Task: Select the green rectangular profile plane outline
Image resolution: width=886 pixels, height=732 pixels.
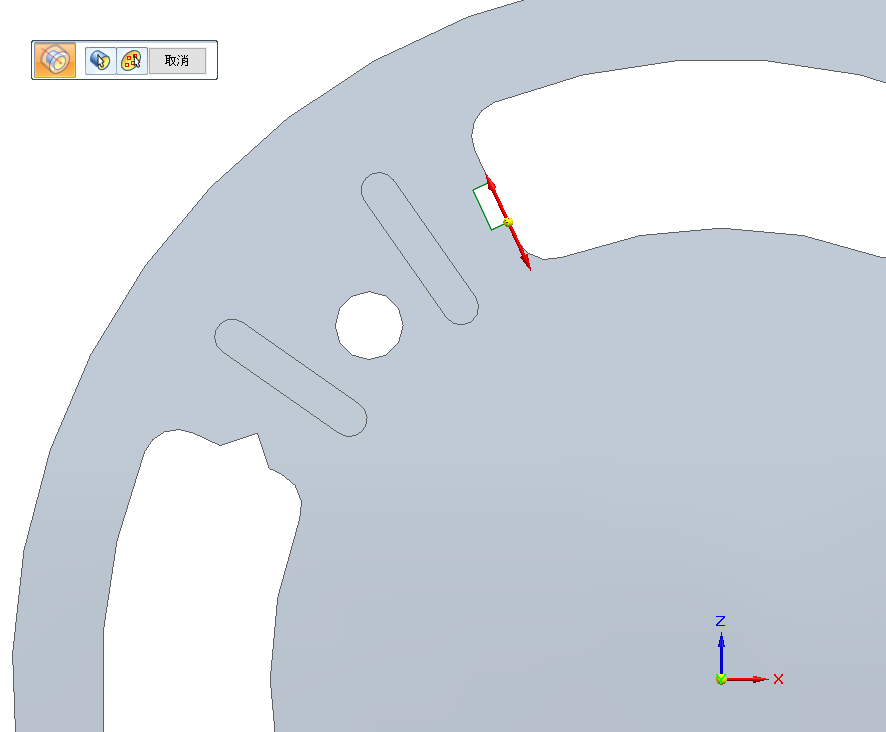Action: (489, 206)
